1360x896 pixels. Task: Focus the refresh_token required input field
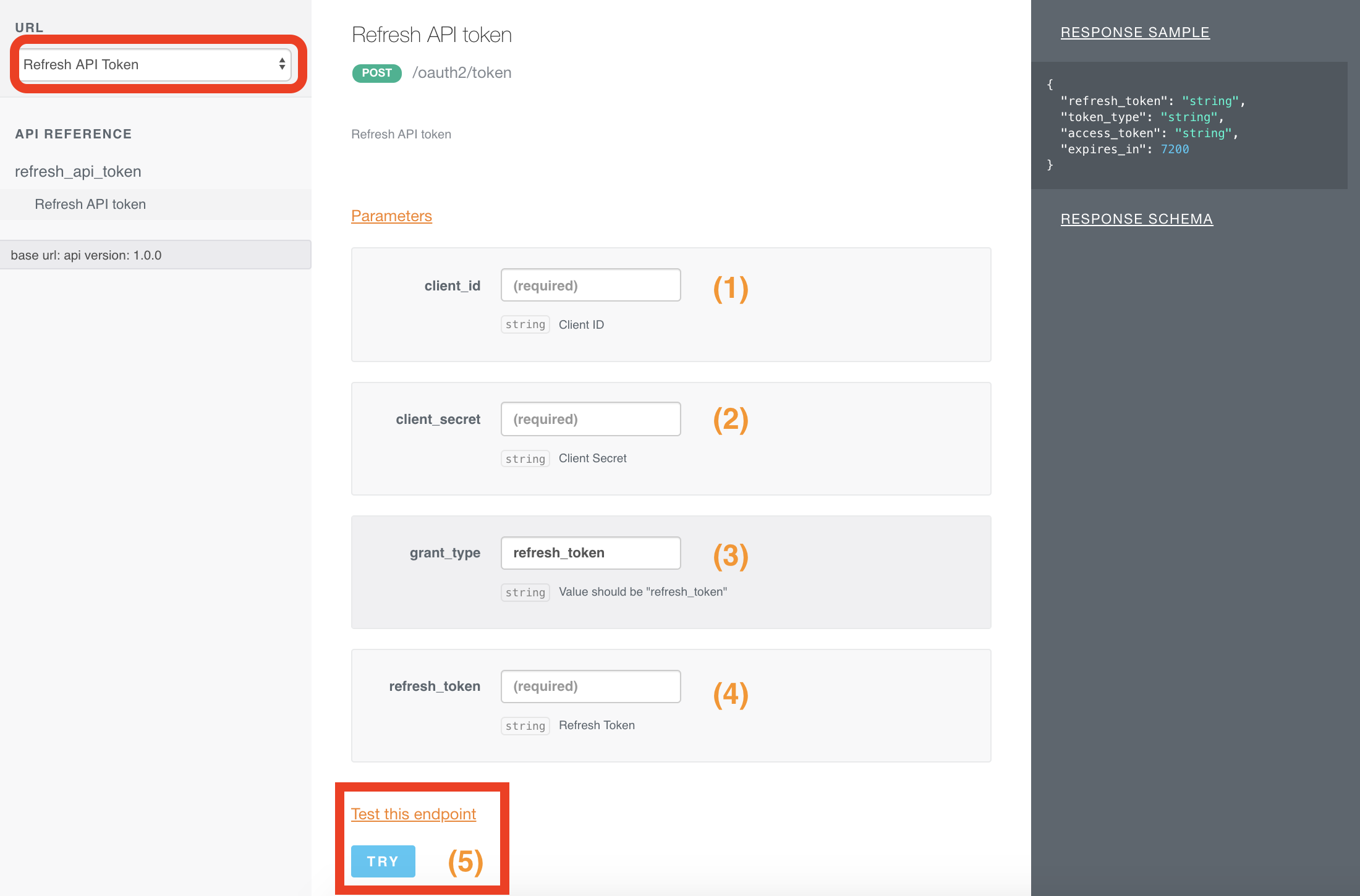pos(590,686)
